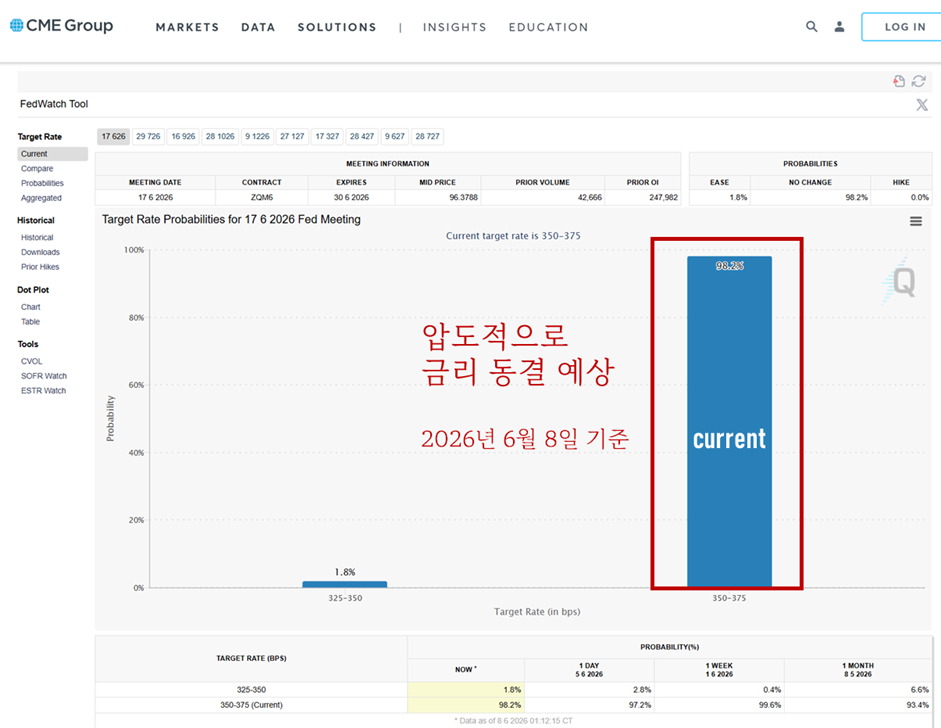The width and height of the screenshot is (941, 728).
Task: Open the chart hamburger menu icon
Action: 916,221
